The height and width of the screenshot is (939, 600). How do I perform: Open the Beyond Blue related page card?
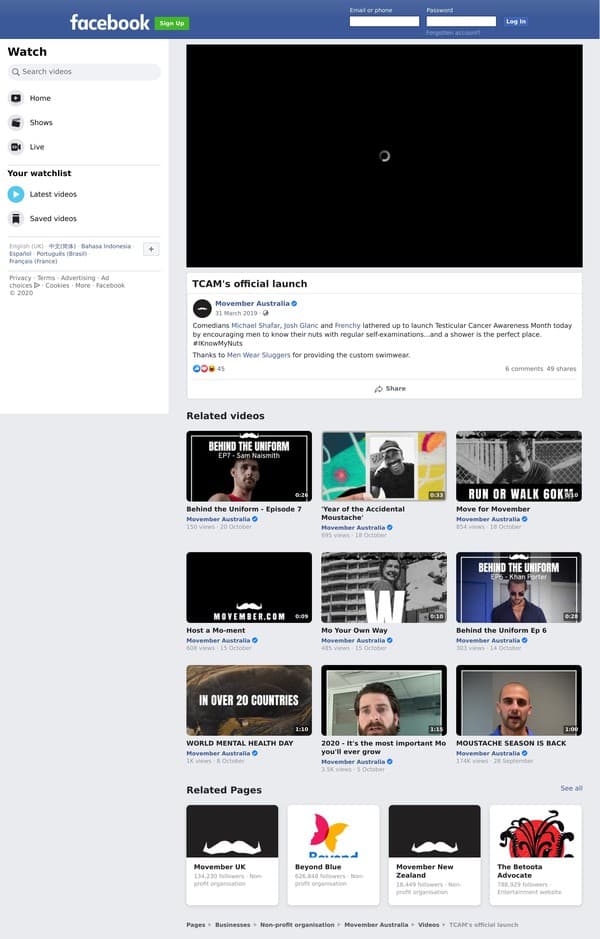[333, 855]
